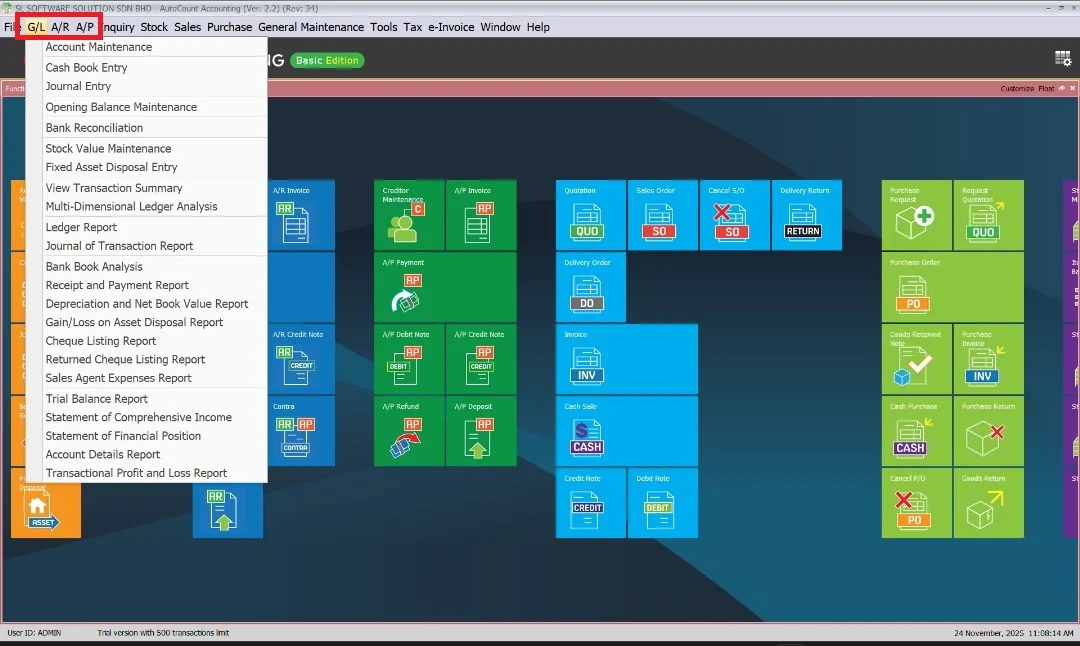Viewport: 1080px width, 646px height.
Task: Click the Creditor Maintenance icon
Action: click(409, 216)
